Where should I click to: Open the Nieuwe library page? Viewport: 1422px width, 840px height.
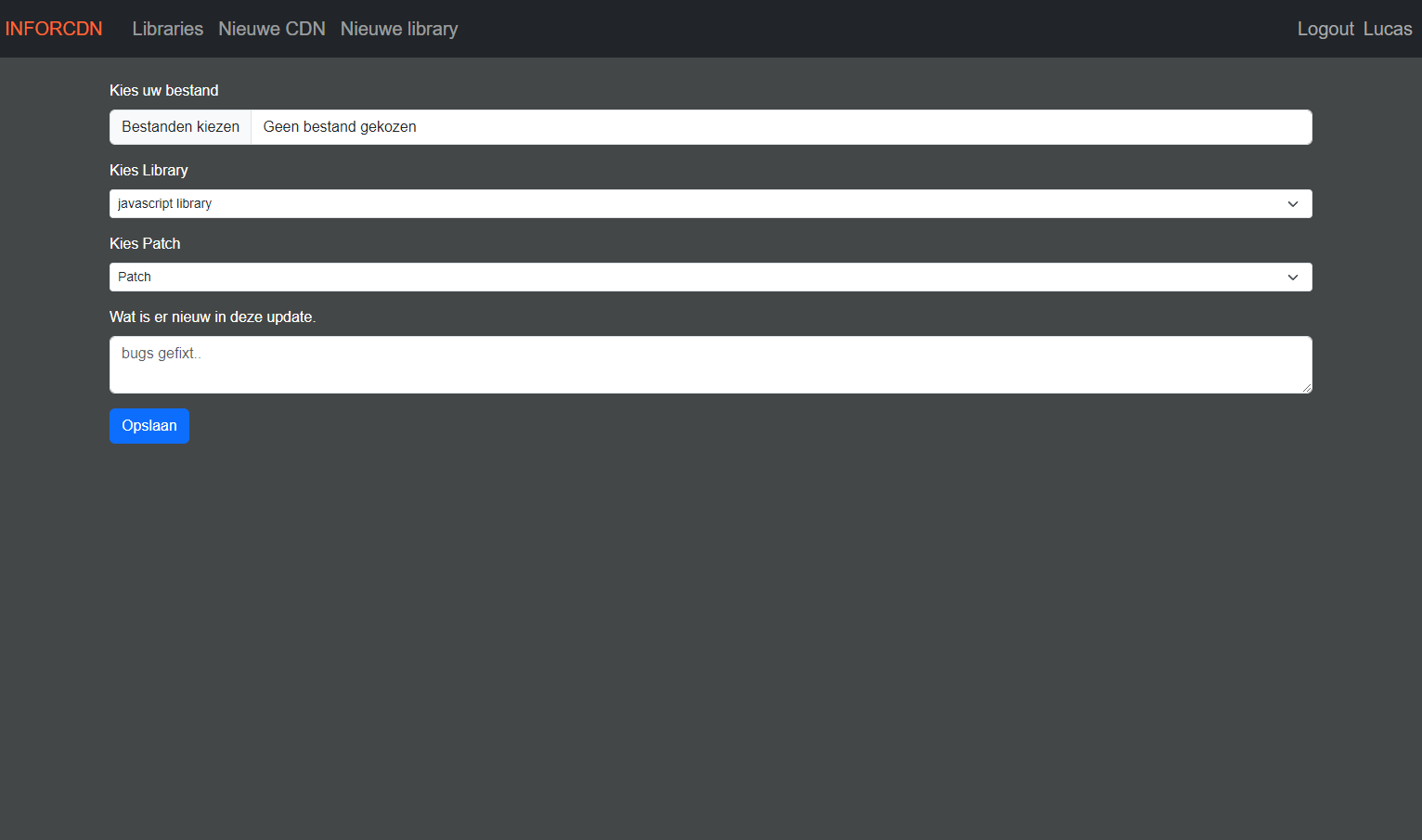[x=398, y=29]
